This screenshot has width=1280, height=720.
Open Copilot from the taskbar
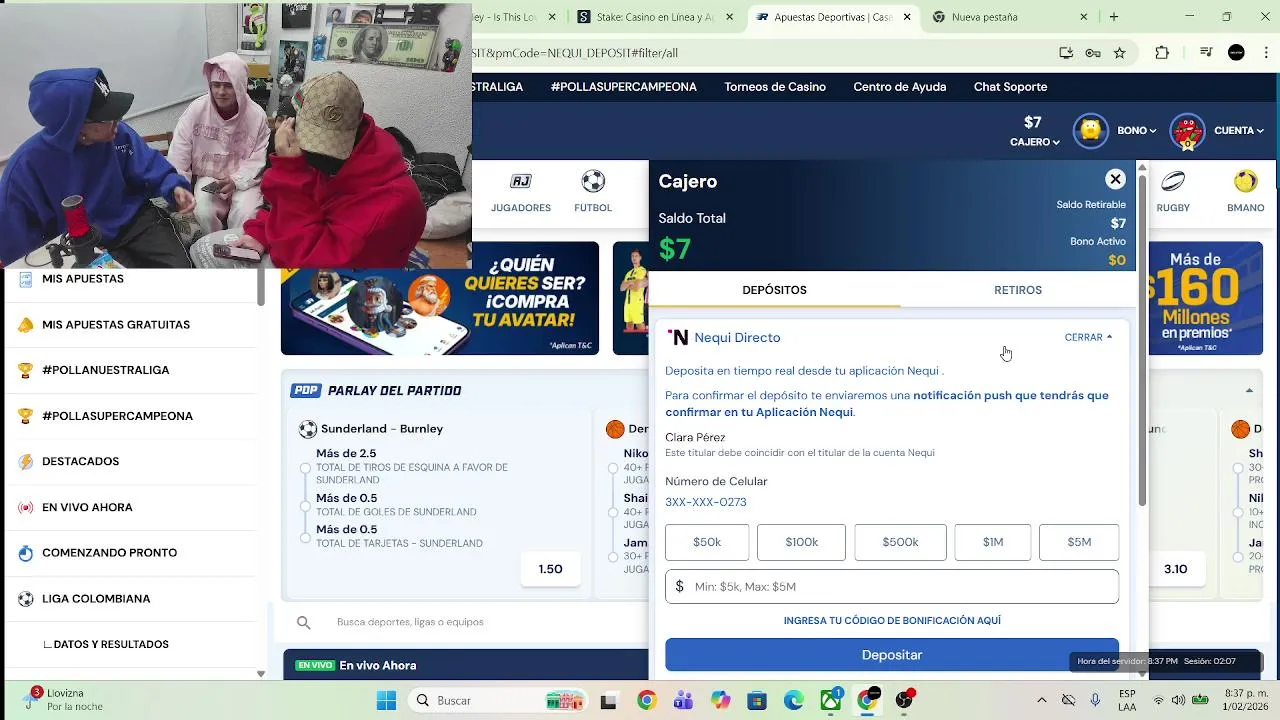coord(720,701)
